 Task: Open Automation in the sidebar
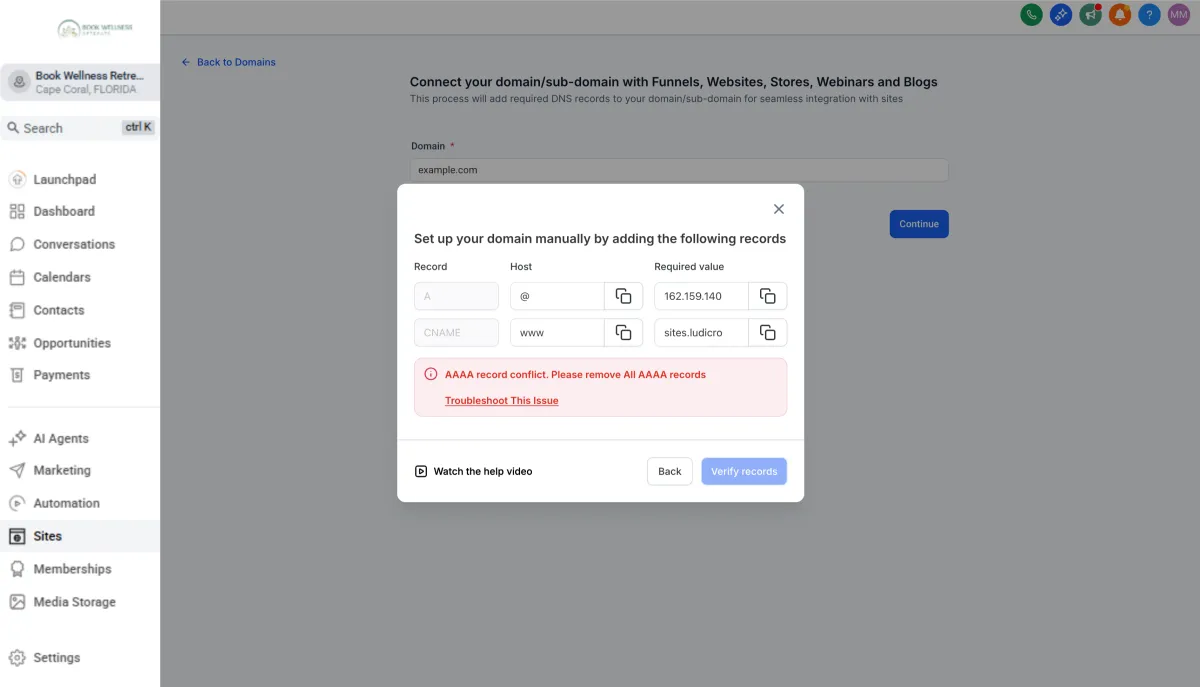click(x=66, y=503)
